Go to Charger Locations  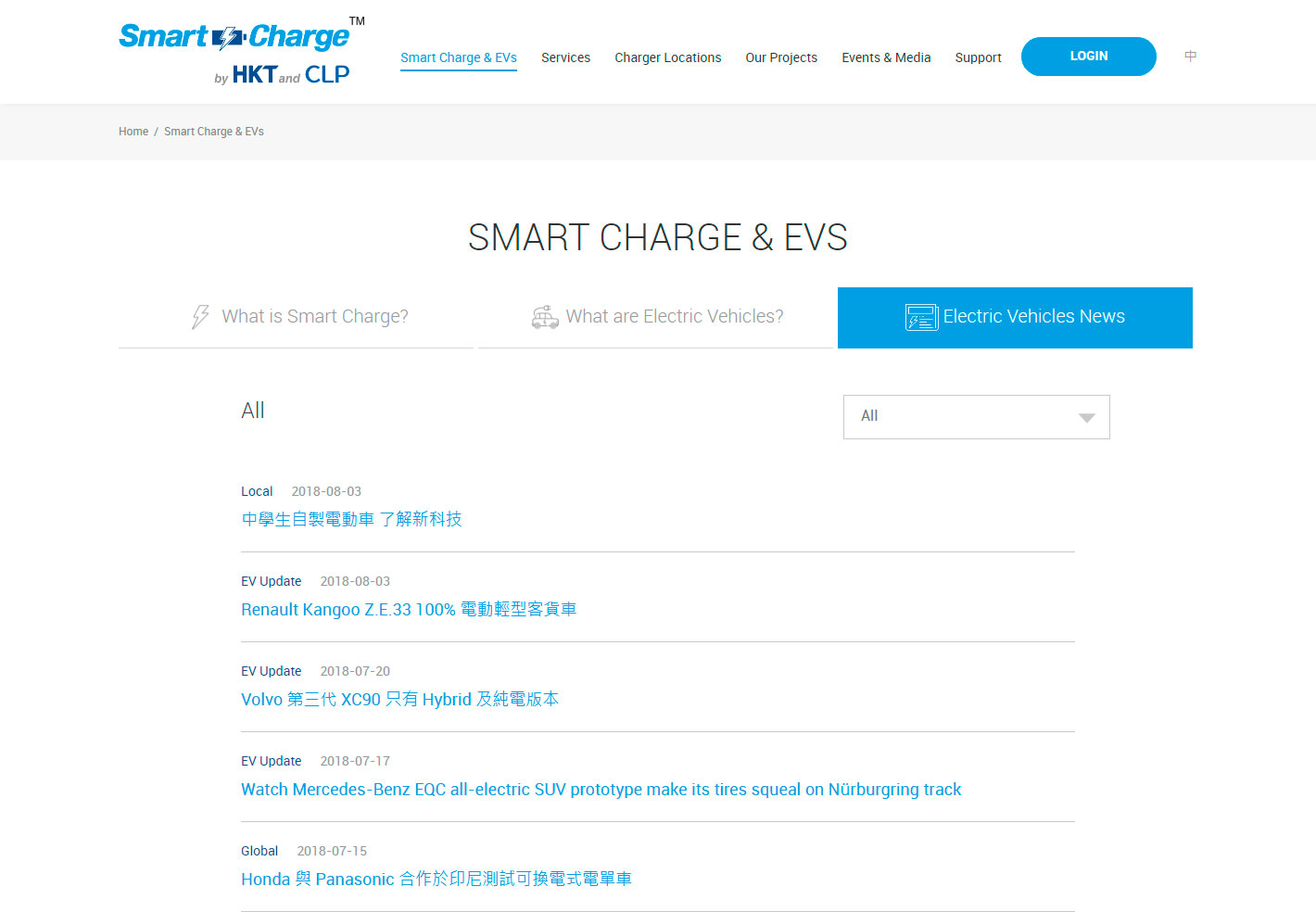point(667,57)
